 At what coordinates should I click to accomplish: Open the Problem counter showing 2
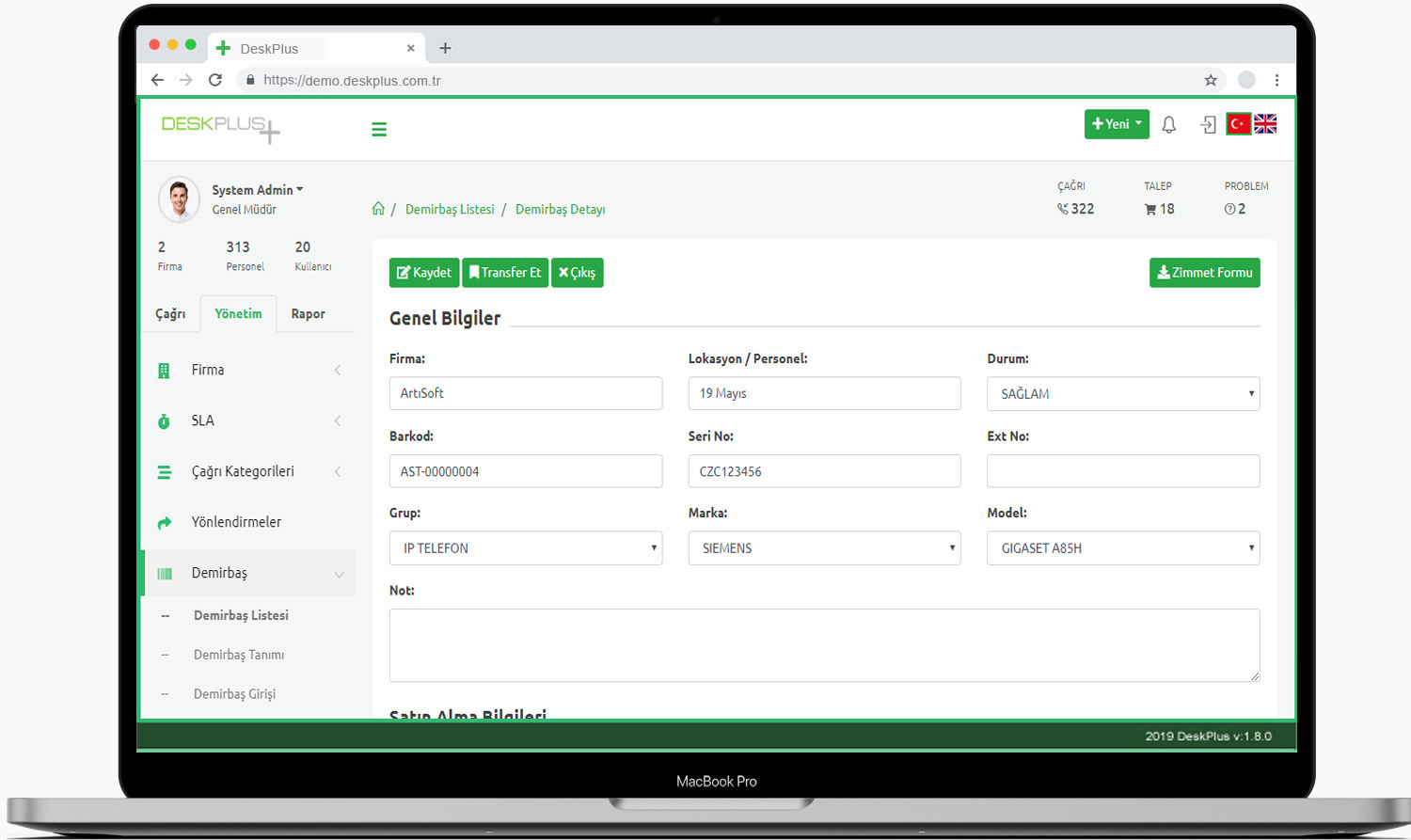pos(1245,199)
